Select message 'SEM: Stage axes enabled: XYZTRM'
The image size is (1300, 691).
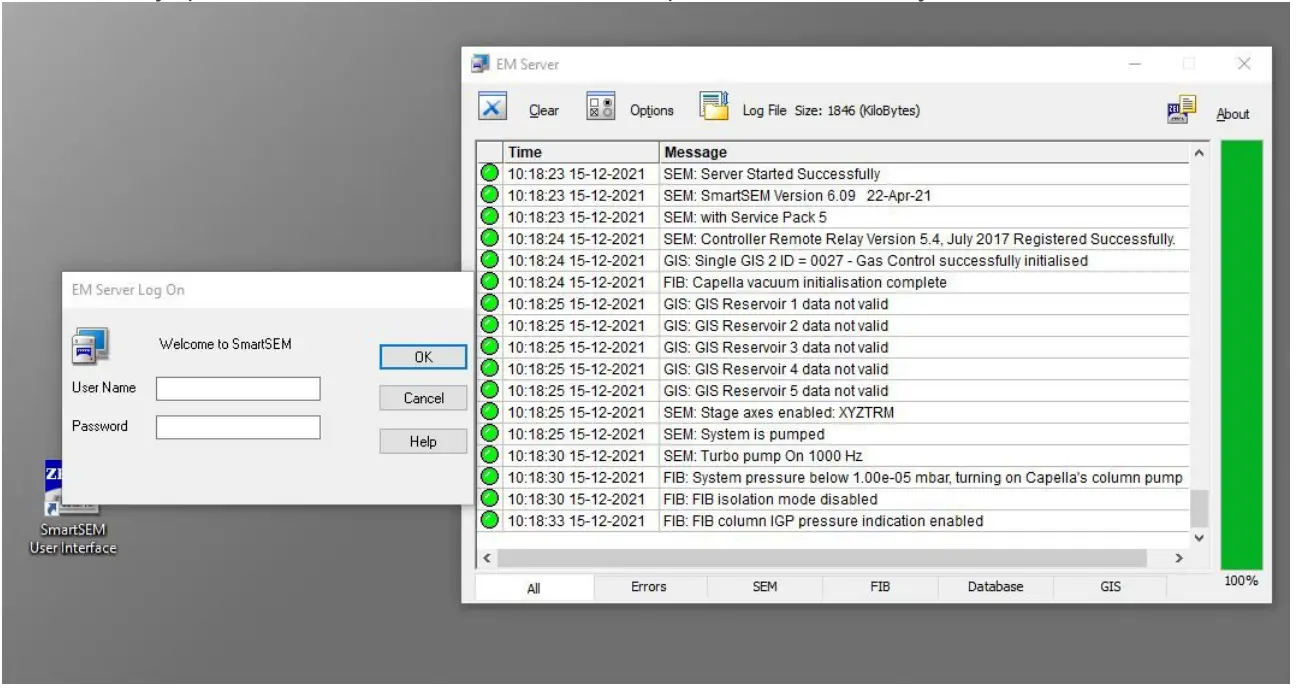coord(777,412)
